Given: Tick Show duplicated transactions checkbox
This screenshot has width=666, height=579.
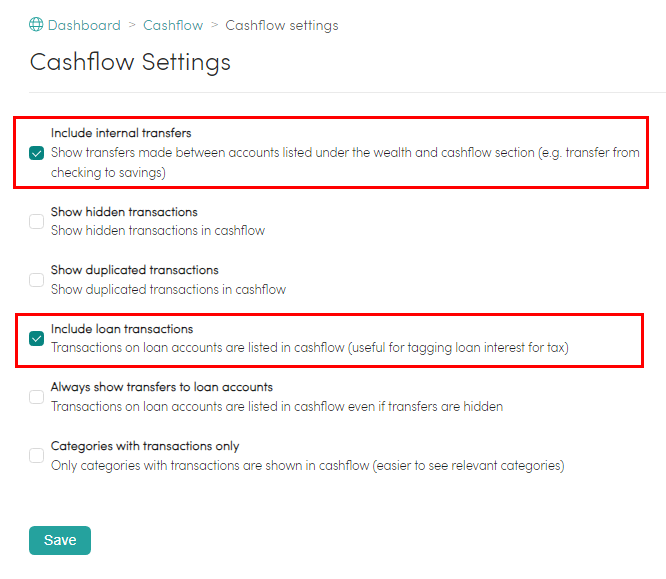Looking at the screenshot, I should pyautogui.click(x=37, y=280).
